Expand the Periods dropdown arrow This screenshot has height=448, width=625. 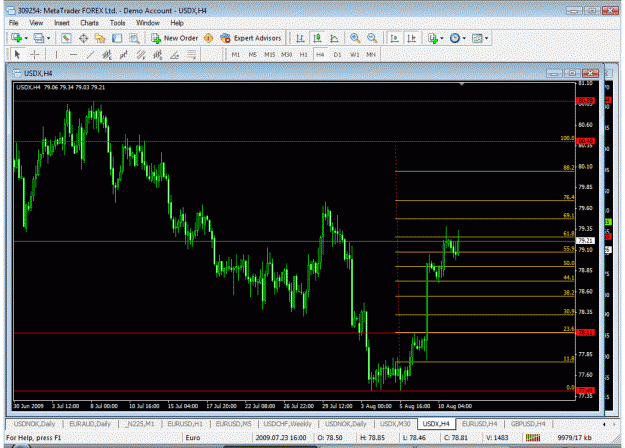click(464, 38)
